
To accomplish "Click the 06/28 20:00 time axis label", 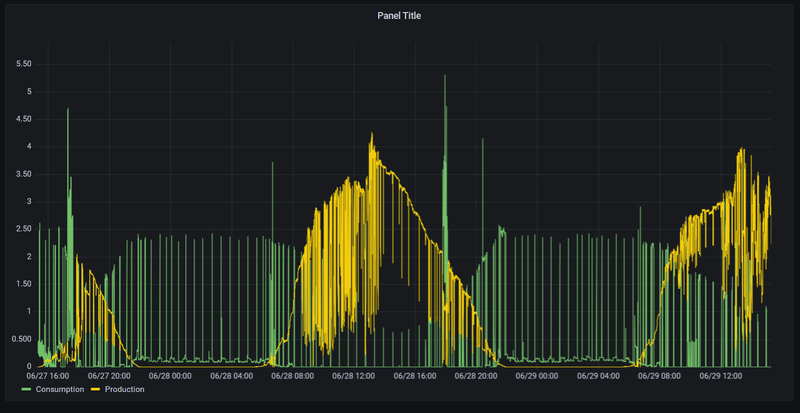I will pos(476,376).
